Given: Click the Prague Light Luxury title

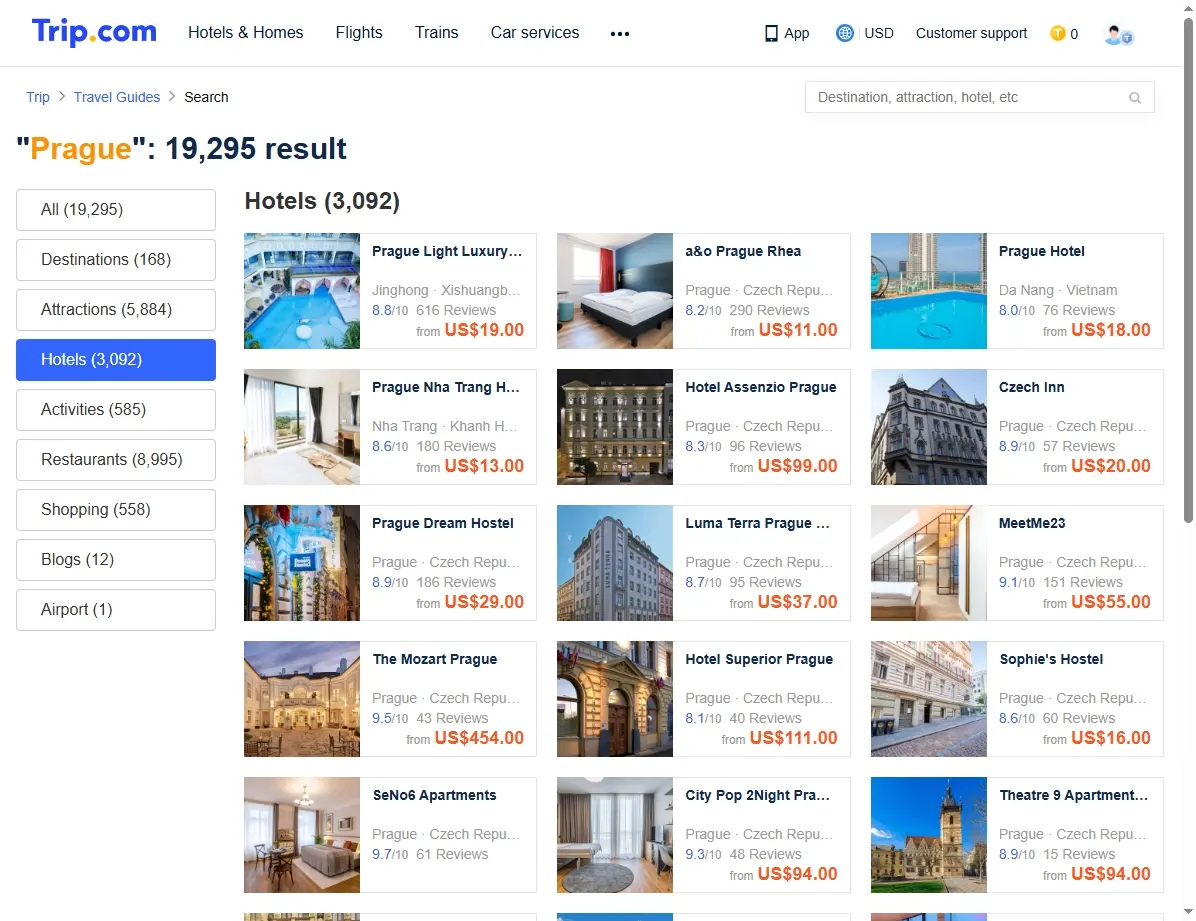Looking at the screenshot, I should click(447, 251).
